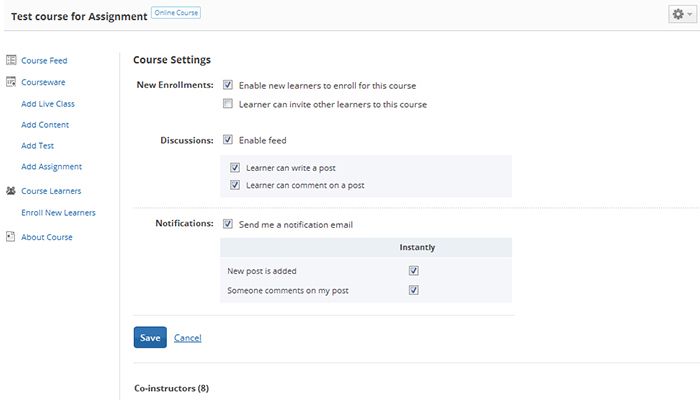
Task: Check 'Learner can invite other learners' box
Action: 228,104
